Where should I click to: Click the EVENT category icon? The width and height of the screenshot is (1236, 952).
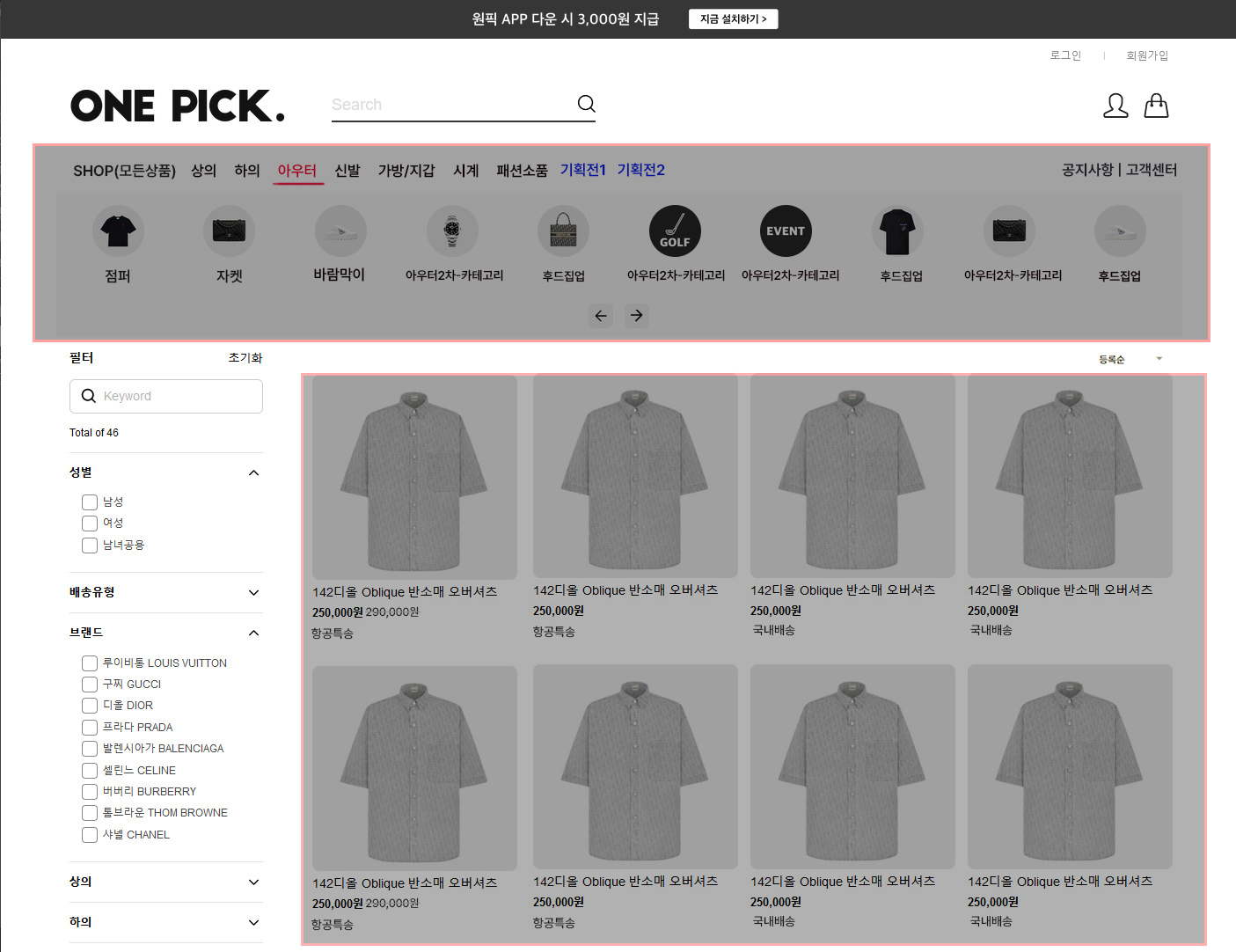click(786, 231)
